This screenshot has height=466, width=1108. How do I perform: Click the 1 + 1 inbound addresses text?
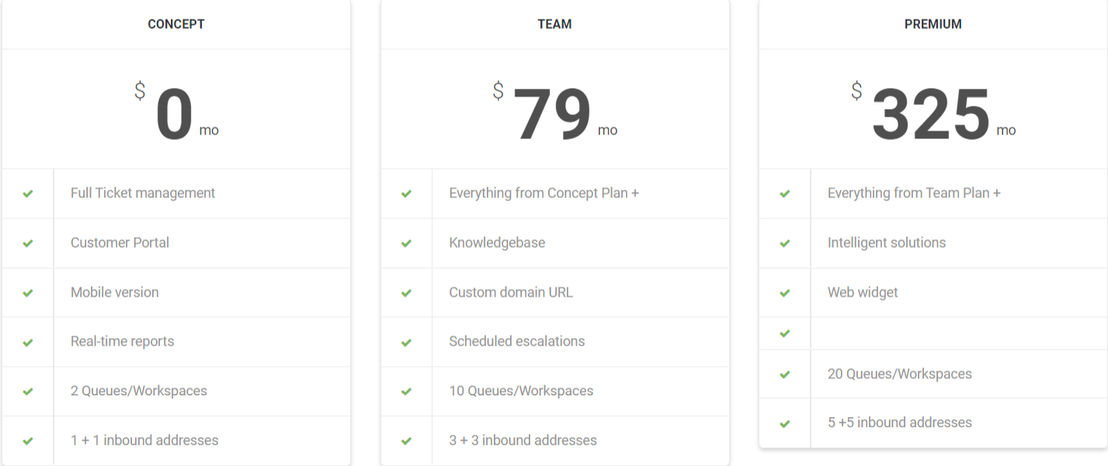[x=144, y=440]
